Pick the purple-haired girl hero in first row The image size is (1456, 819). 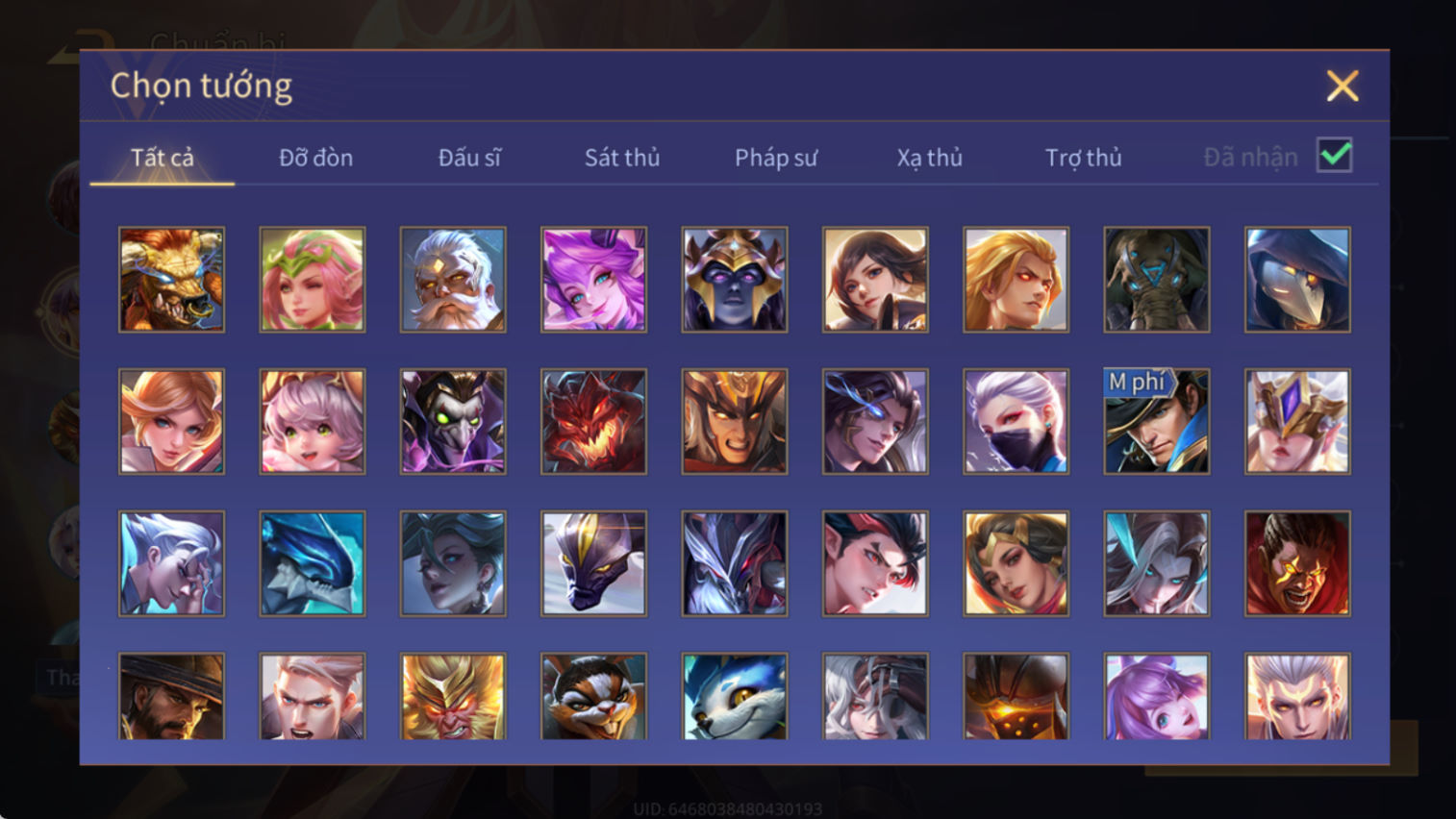pyautogui.click(x=593, y=280)
